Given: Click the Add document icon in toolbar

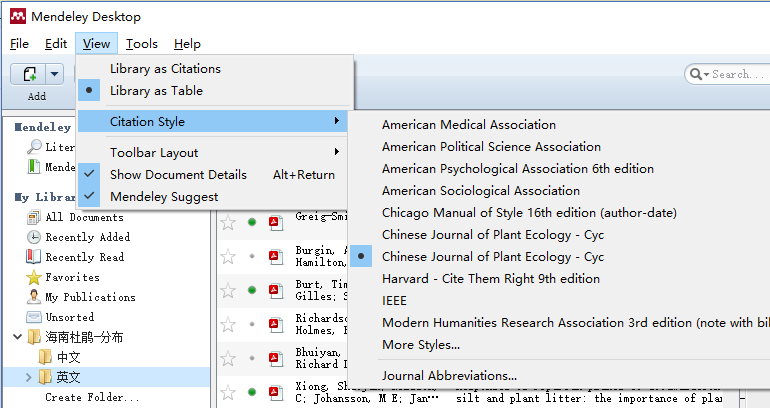Looking at the screenshot, I should (29, 74).
